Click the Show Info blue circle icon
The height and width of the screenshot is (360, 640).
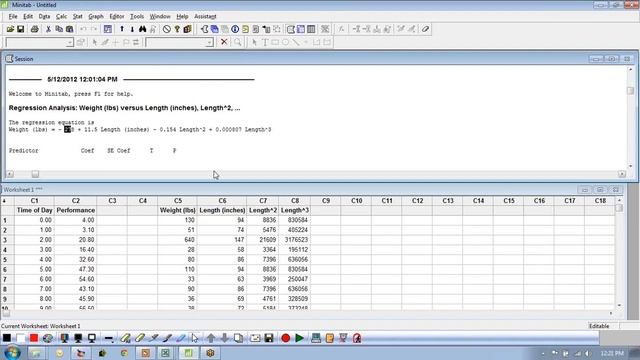coord(235,29)
